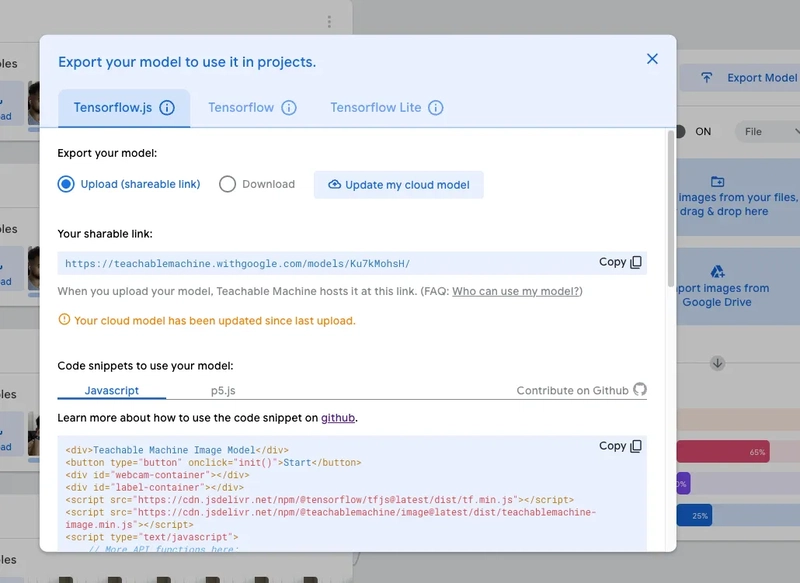This screenshot has width=800, height=583.
Task: Close the export dialog with X icon
Action: [x=652, y=59]
